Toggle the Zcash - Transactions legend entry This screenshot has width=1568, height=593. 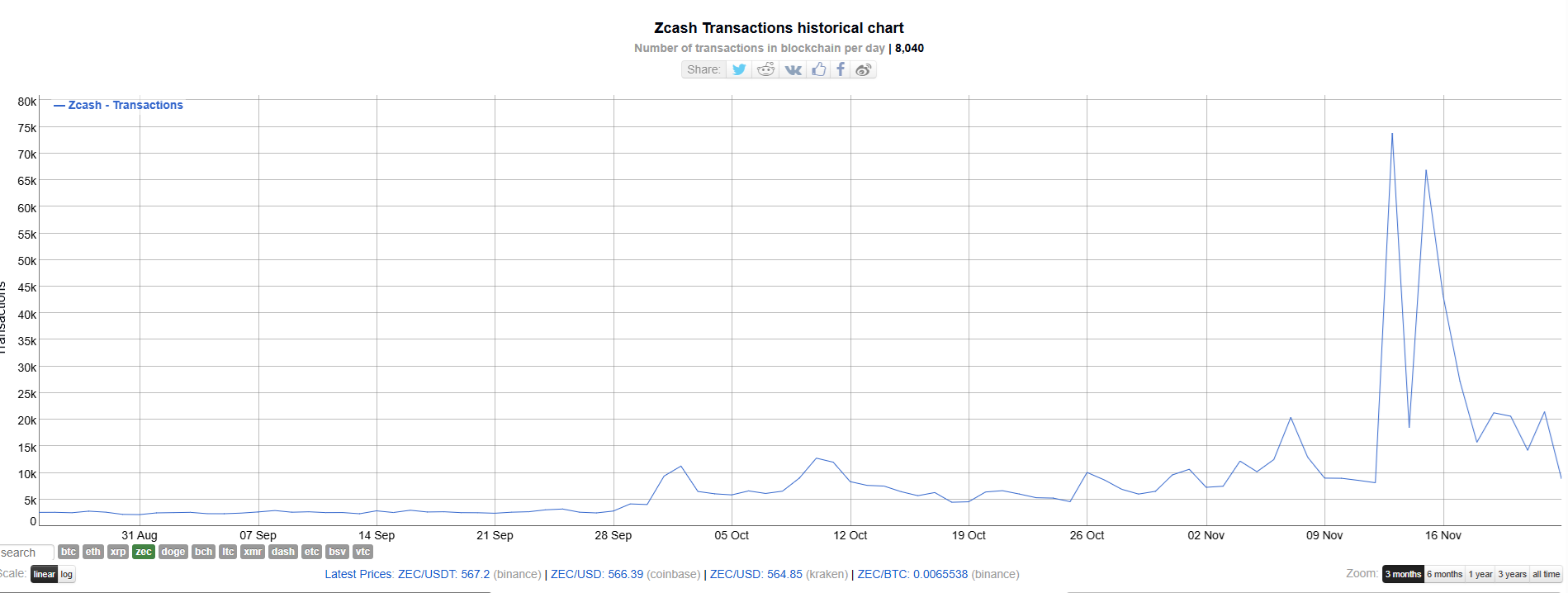point(118,105)
